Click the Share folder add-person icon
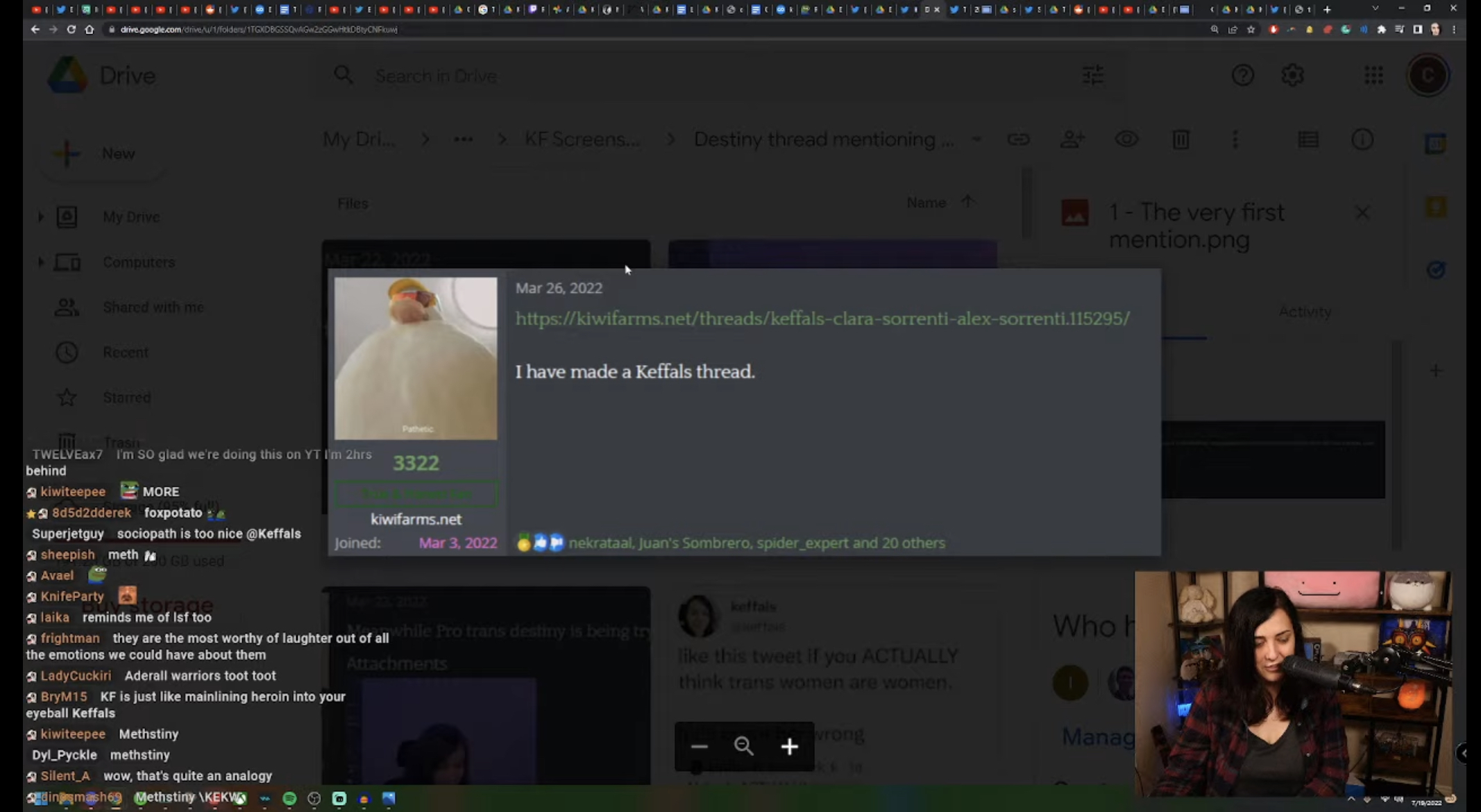This screenshot has height=812, width=1481. 1072,139
